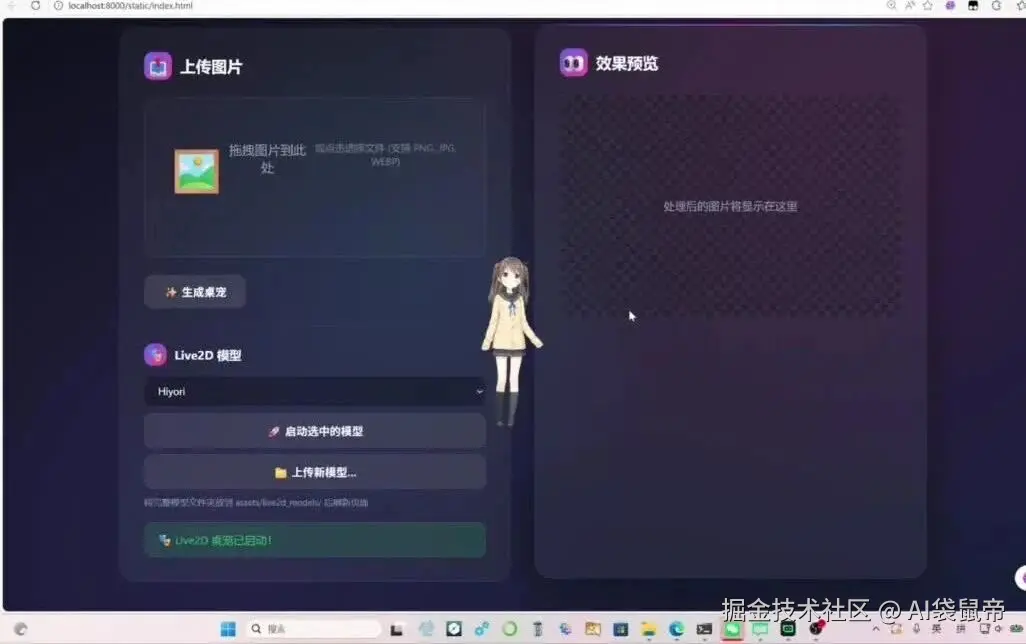Click the favorites star icon in address bar

(928, 5)
